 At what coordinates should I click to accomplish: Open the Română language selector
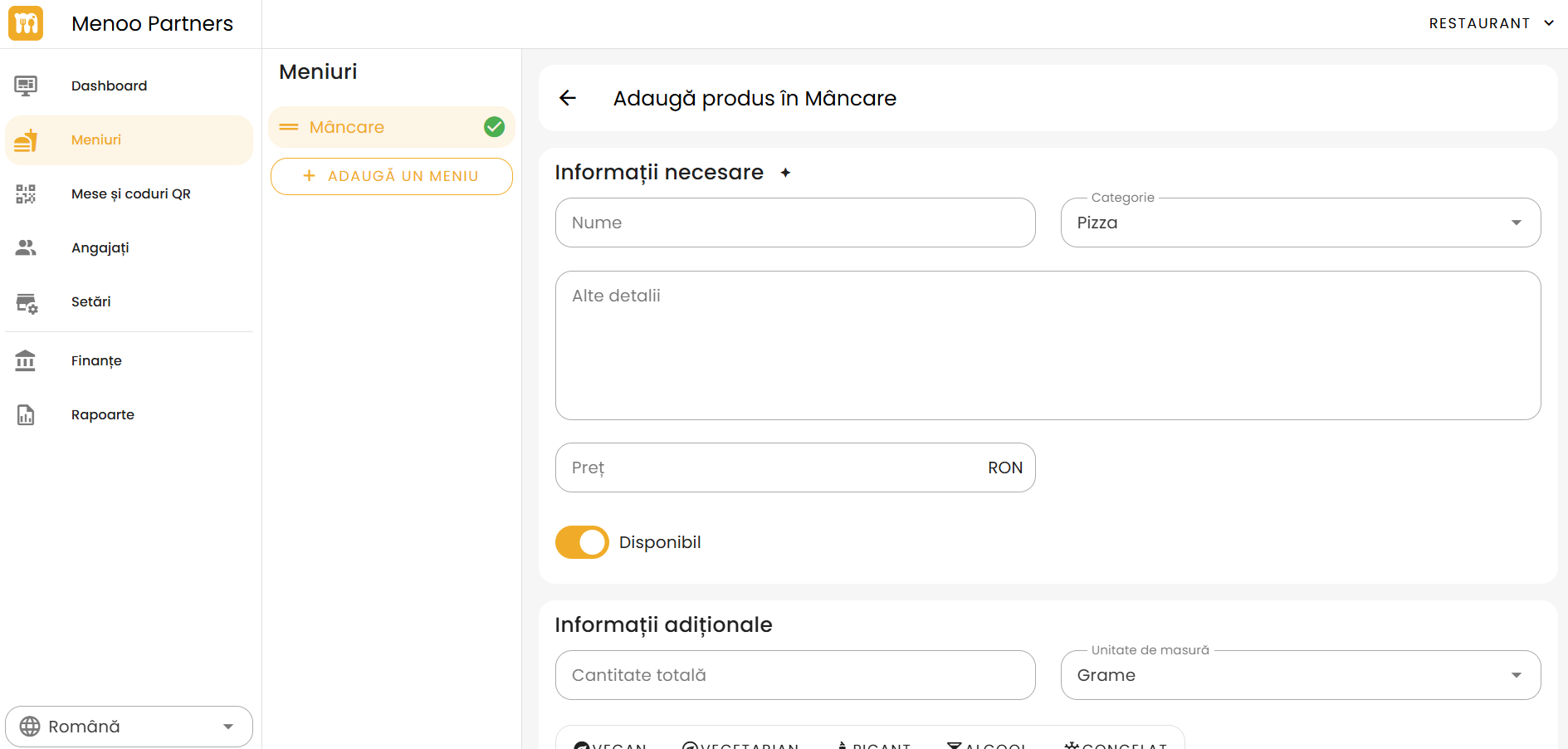click(129, 727)
